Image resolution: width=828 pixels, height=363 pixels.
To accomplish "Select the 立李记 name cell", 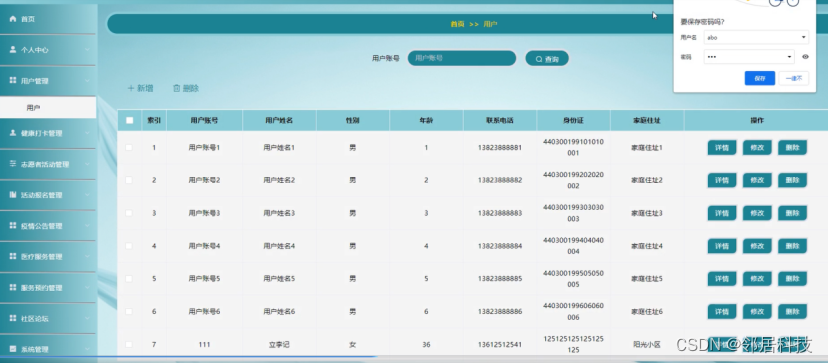I will click(x=279, y=345).
